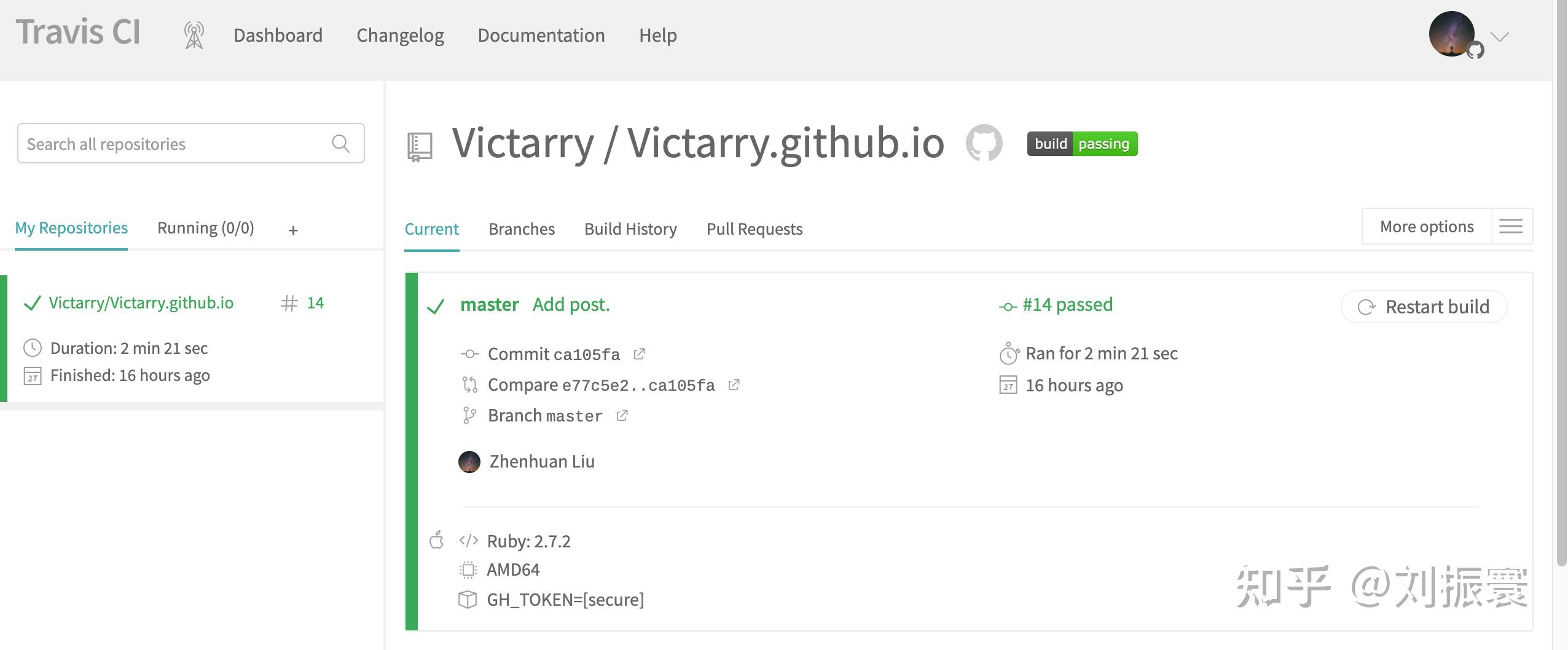
Task: Click the Ruby: 2.7.2 label
Action: point(528,541)
